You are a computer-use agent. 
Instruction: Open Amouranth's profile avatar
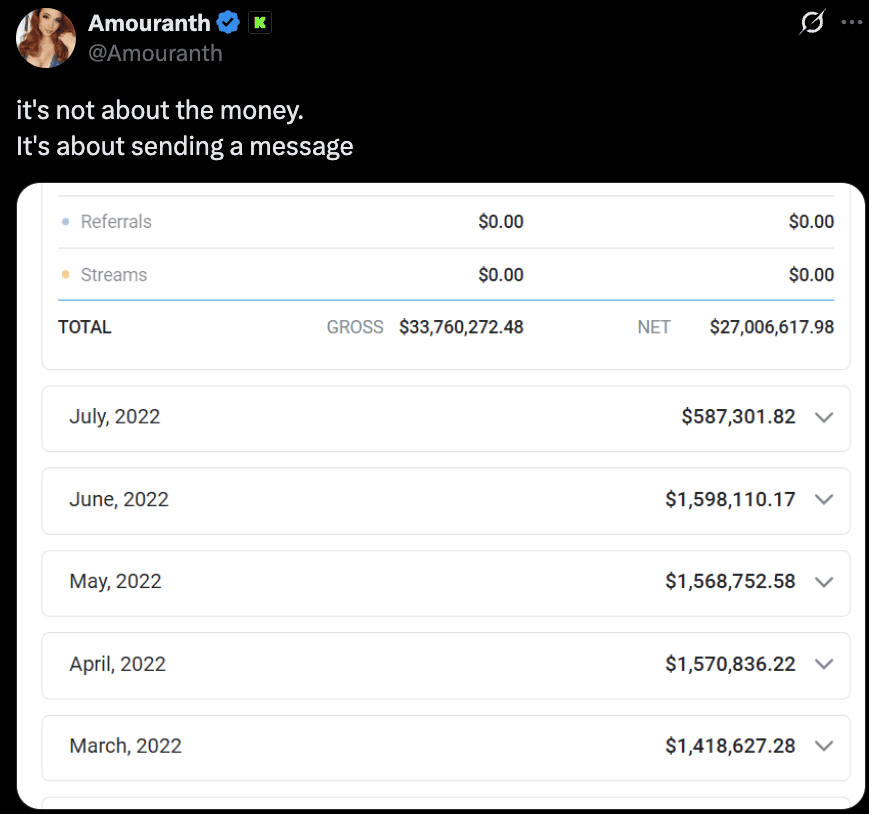[x=46, y=38]
